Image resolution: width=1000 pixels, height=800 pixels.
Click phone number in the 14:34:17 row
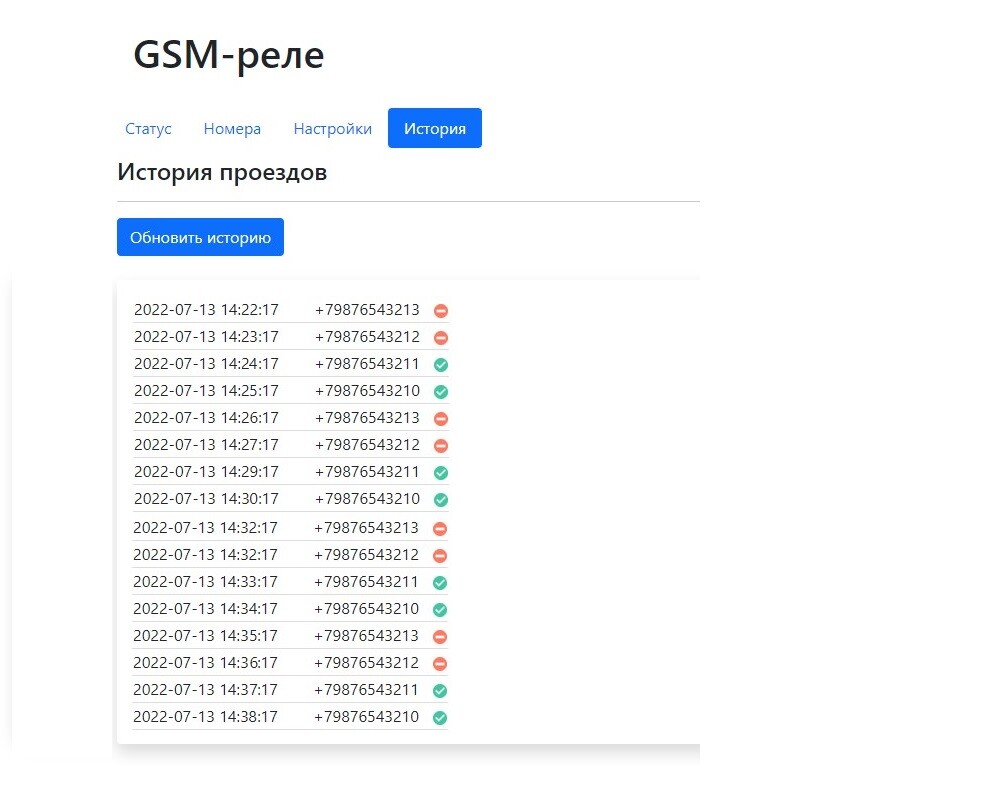[x=366, y=608]
